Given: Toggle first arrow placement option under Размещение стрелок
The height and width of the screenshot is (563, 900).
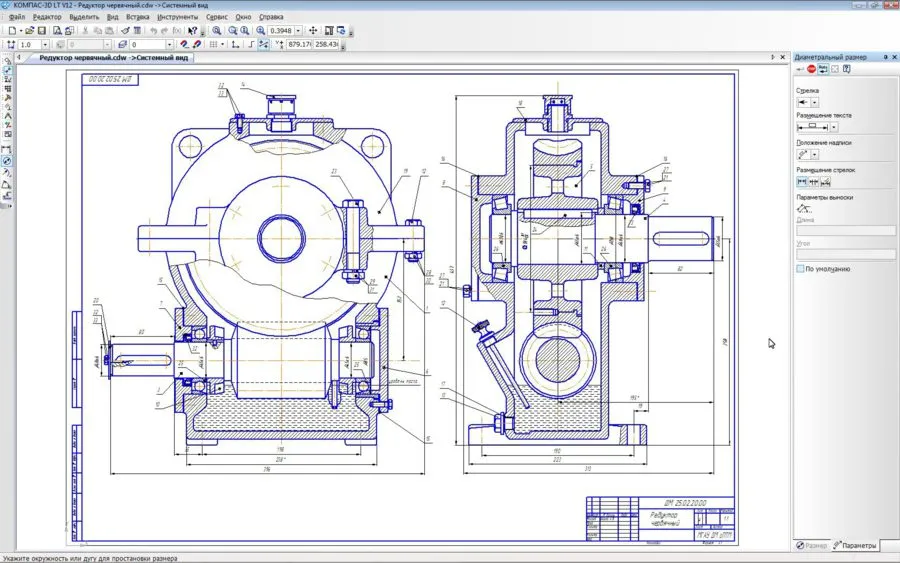Looking at the screenshot, I should pos(801,181).
